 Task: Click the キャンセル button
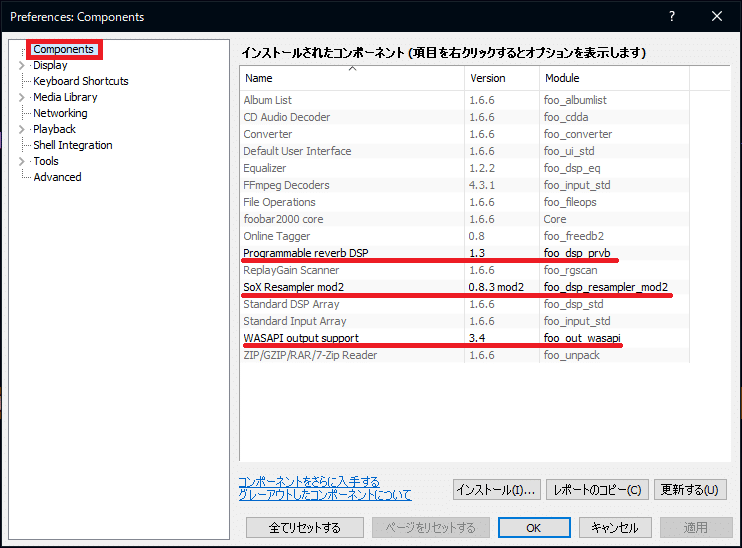click(615, 528)
